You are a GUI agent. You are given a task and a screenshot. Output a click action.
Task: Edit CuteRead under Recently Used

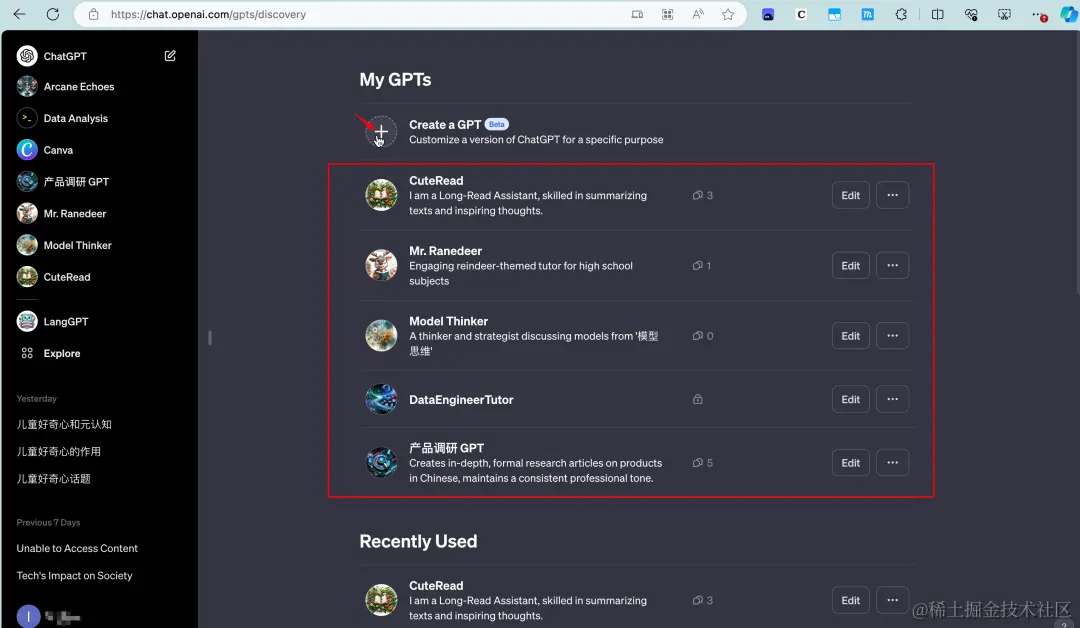[851, 600]
